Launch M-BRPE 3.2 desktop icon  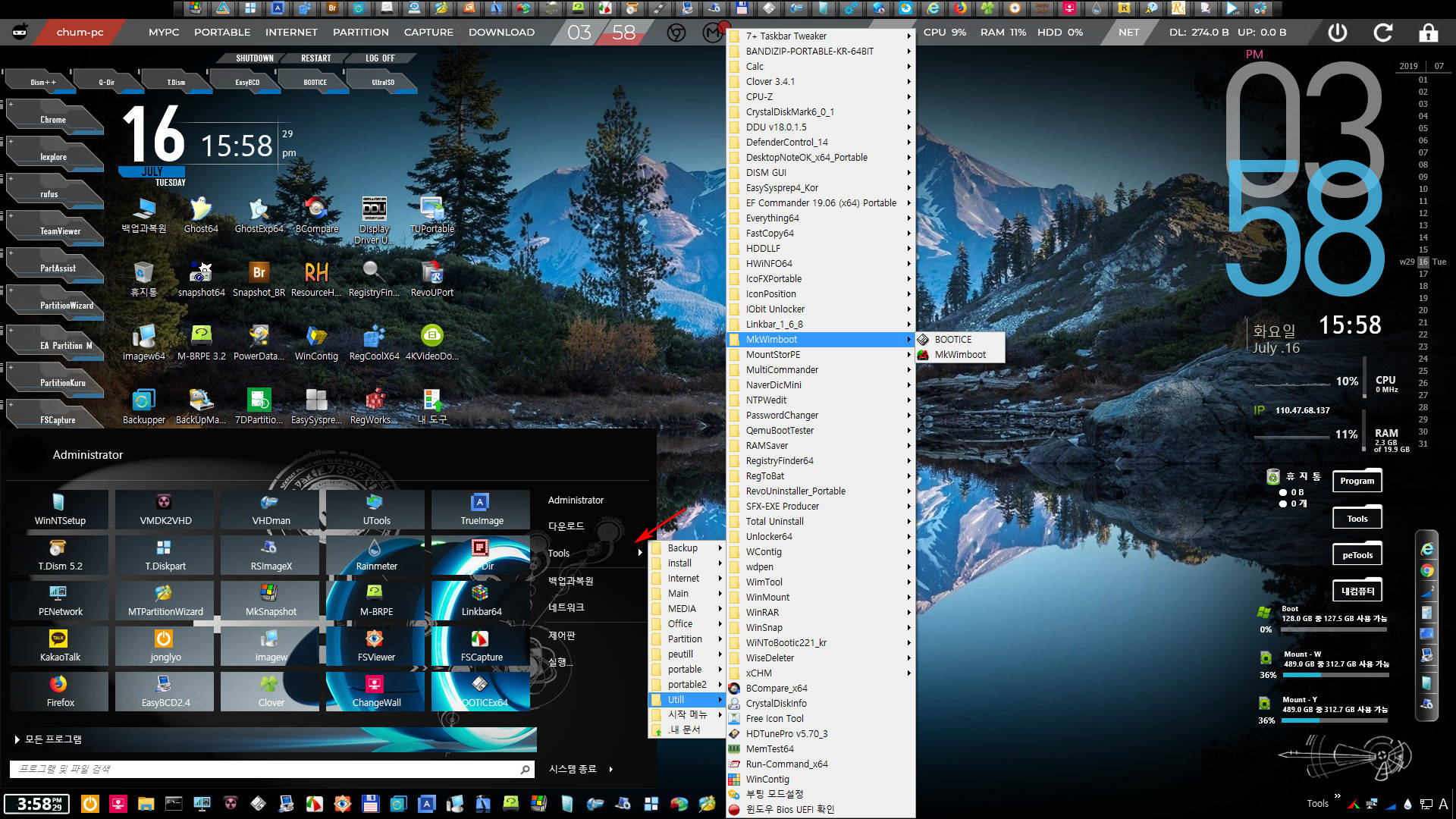point(201,342)
